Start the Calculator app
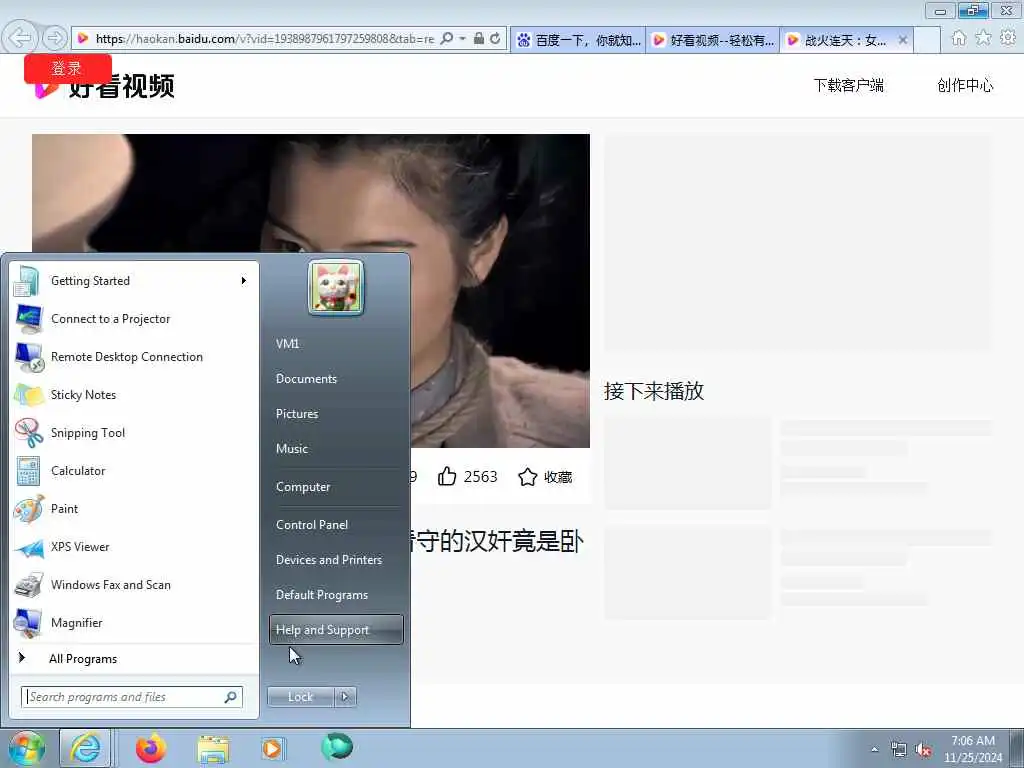The height and width of the screenshot is (768, 1024). tap(134, 471)
